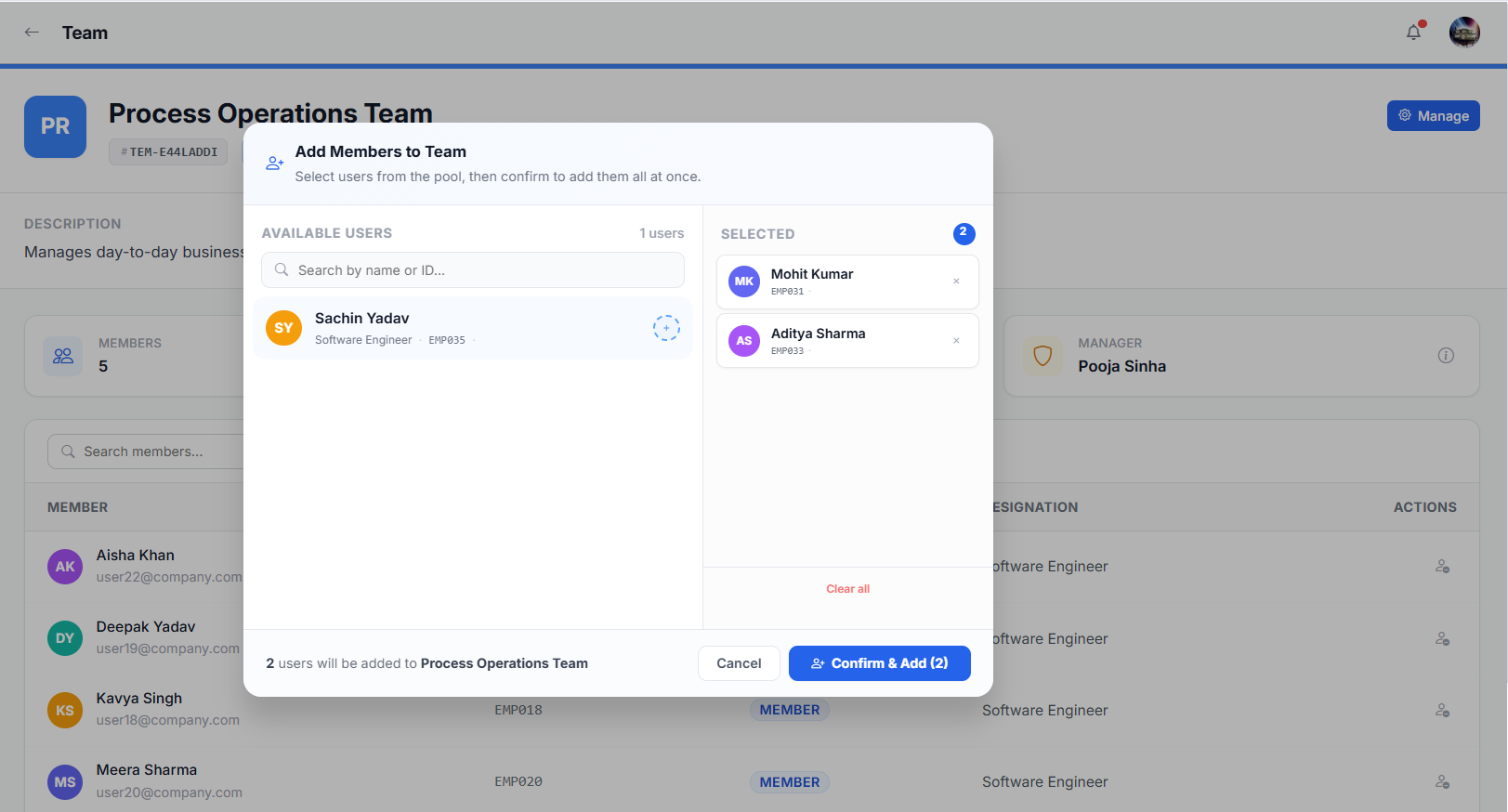Image resolution: width=1508 pixels, height=812 pixels.
Task: Click the Aisha Khan row action icon
Action: (x=1442, y=566)
